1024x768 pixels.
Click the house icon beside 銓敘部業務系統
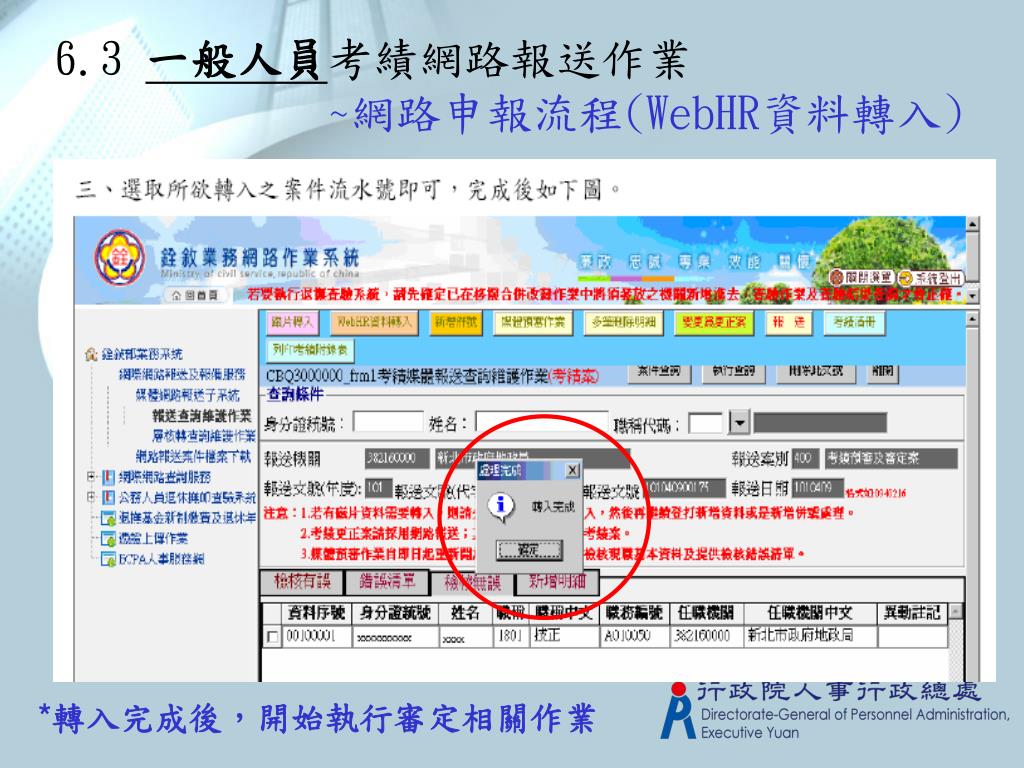pos(91,355)
